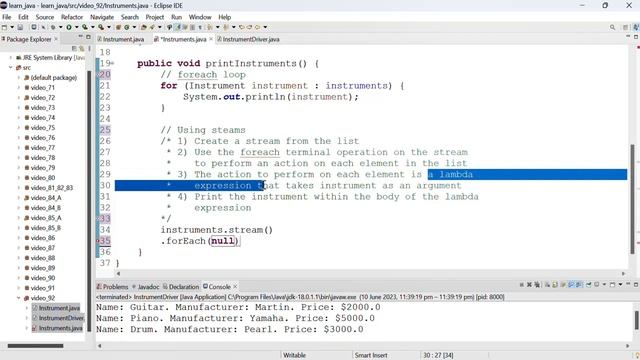Click the Display Selected Console icon

click(x=596, y=284)
